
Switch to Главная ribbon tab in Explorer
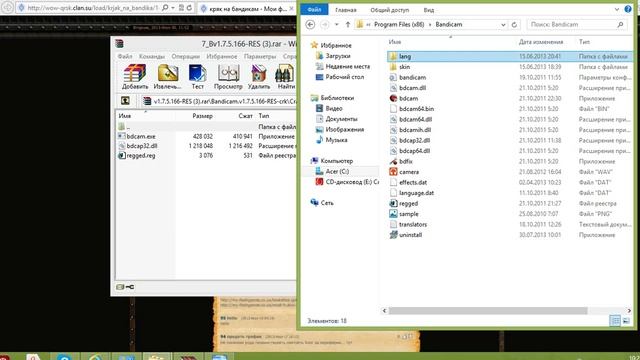346,10
